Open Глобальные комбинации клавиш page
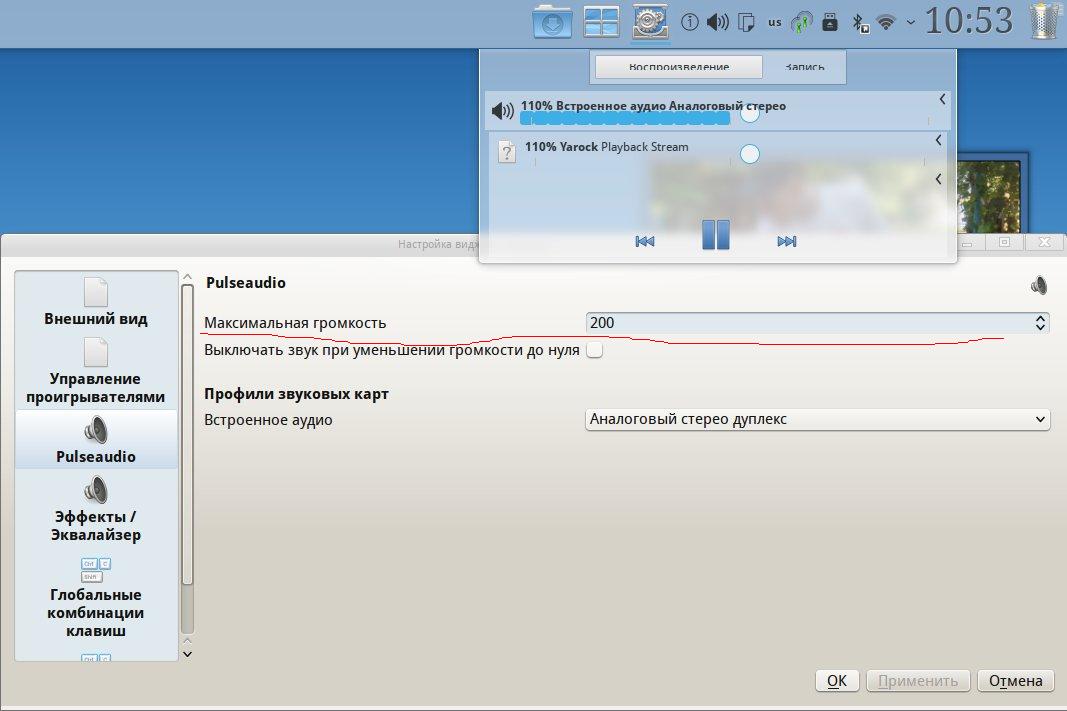The width and height of the screenshot is (1067, 711). tap(96, 597)
